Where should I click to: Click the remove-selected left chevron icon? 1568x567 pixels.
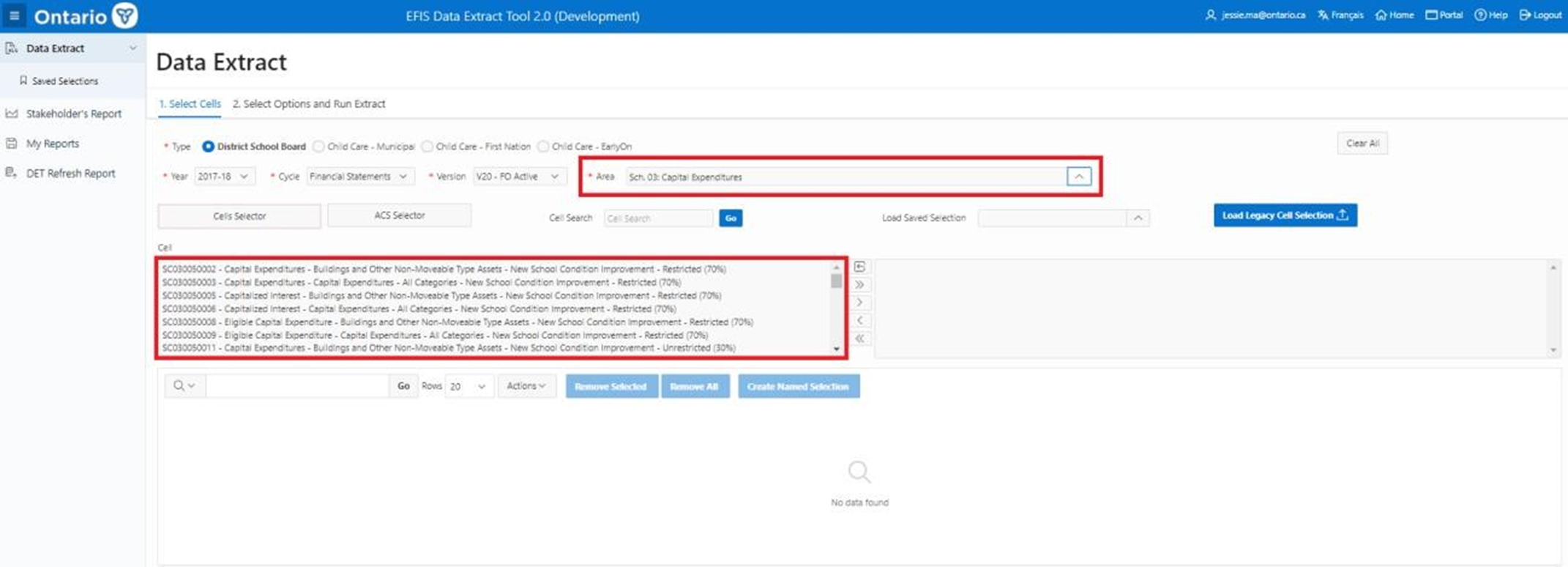coord(860,320)
